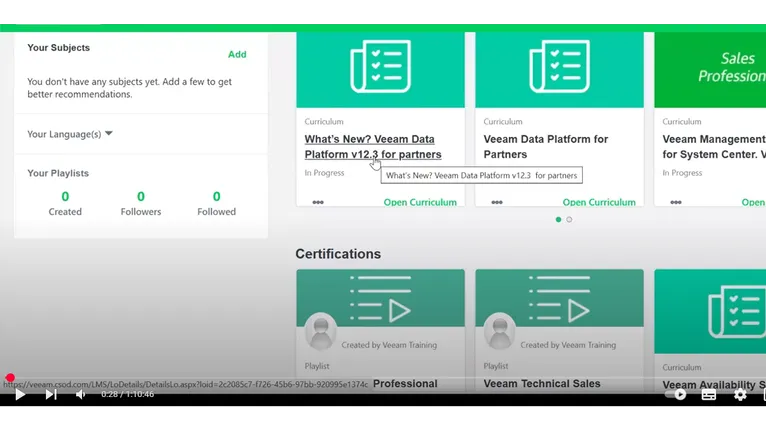The height and width of the screenshot is (431, 766).
Task: Click Sales Professional card banner
Action: [710, 69]
